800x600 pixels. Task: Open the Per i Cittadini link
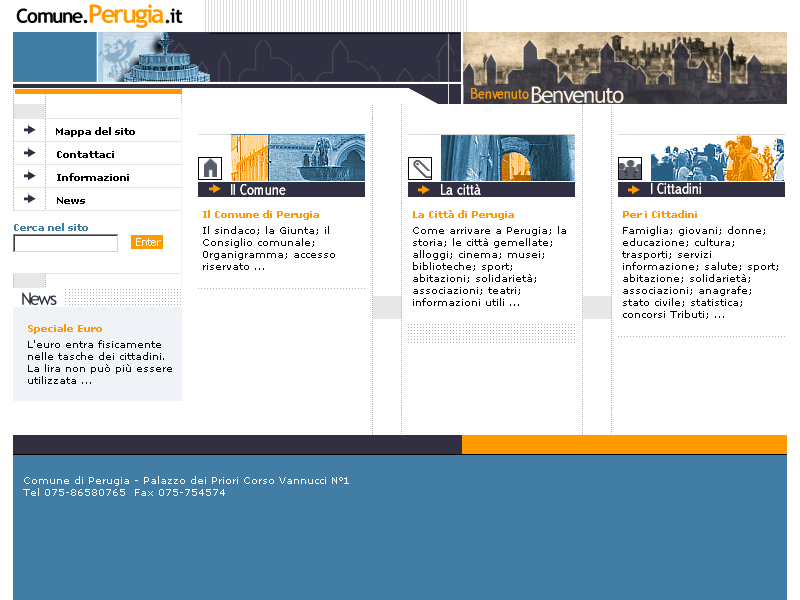point(660,215)
